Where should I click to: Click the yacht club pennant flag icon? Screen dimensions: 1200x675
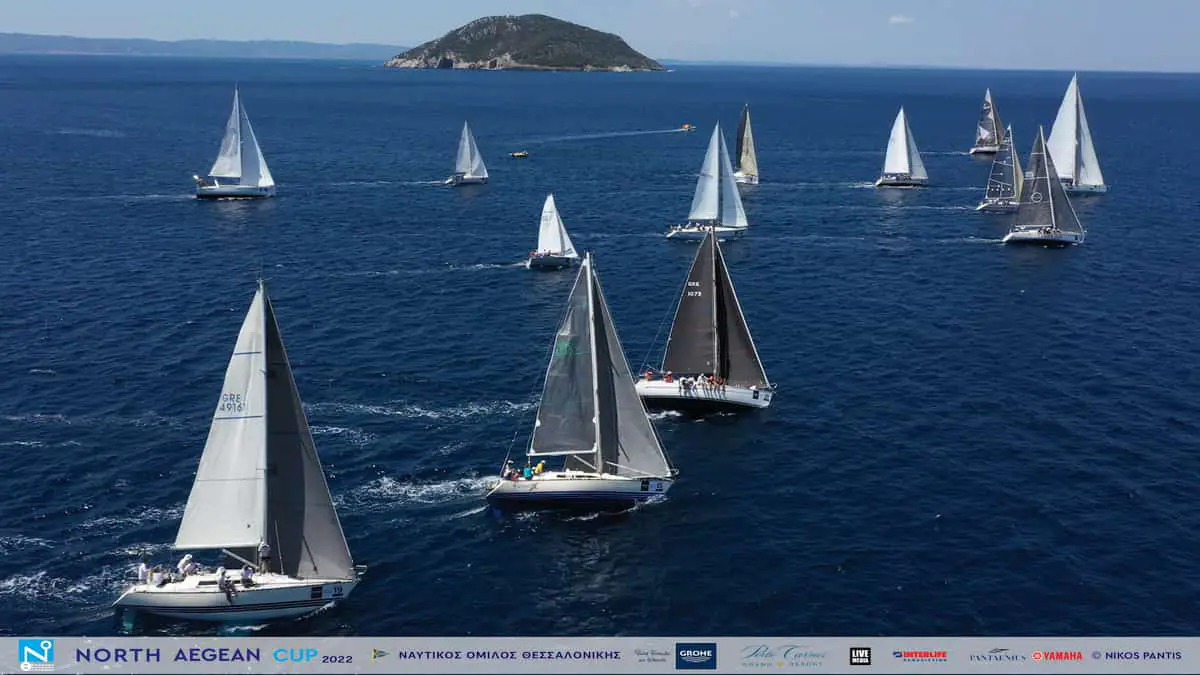(x=380, y=655)
